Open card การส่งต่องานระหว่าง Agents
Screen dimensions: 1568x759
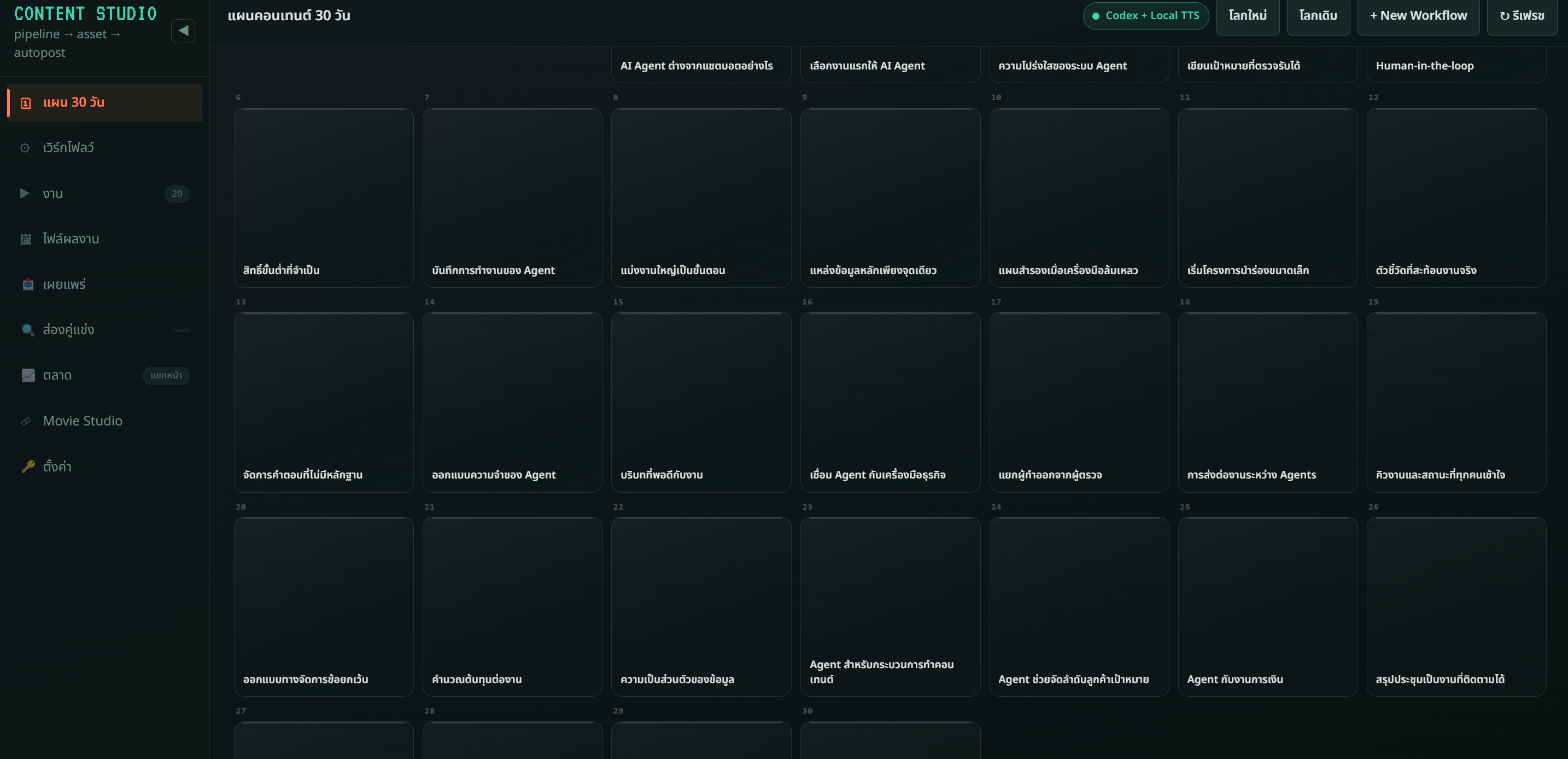[x=1267, y=402]
